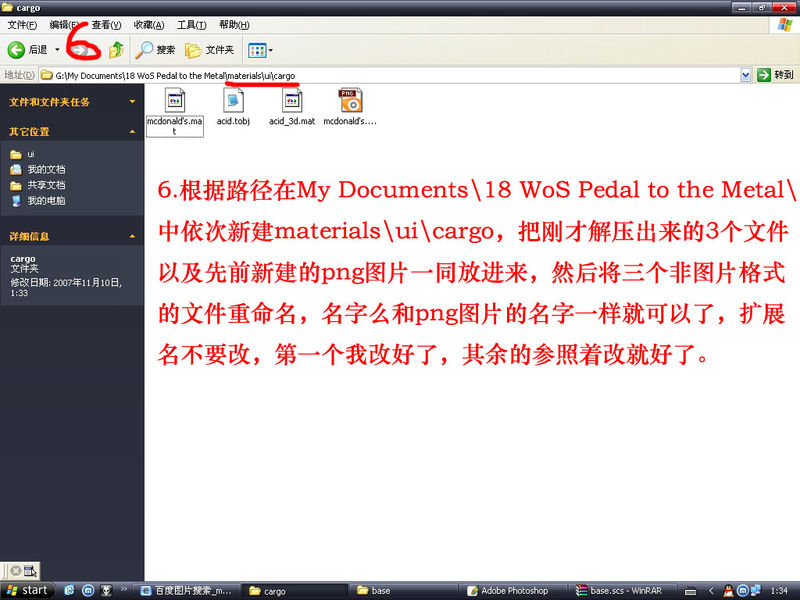
Task: Switch to cargo folder taskbar button
Action: (x=295, y=591)
